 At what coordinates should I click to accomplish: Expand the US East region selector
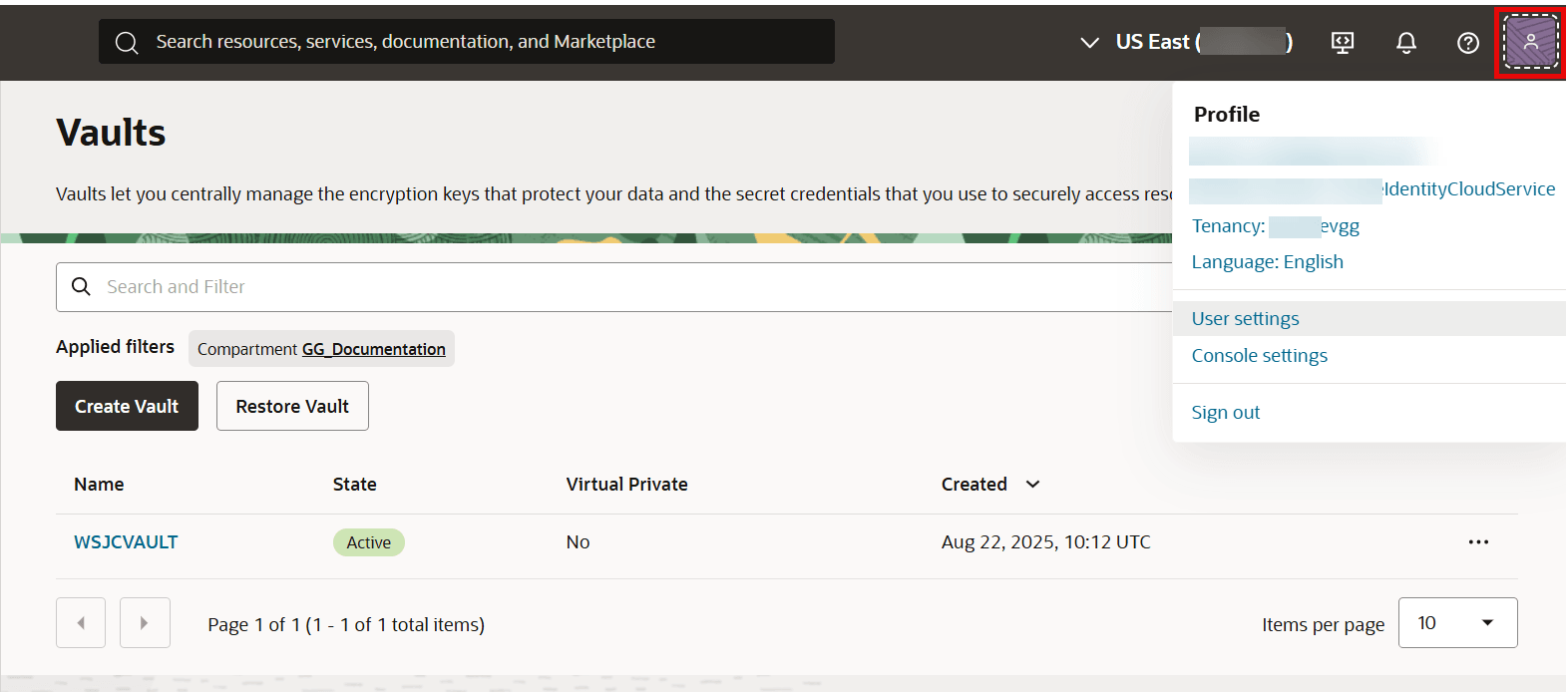pyautogui.click(x=1089, y=42)
